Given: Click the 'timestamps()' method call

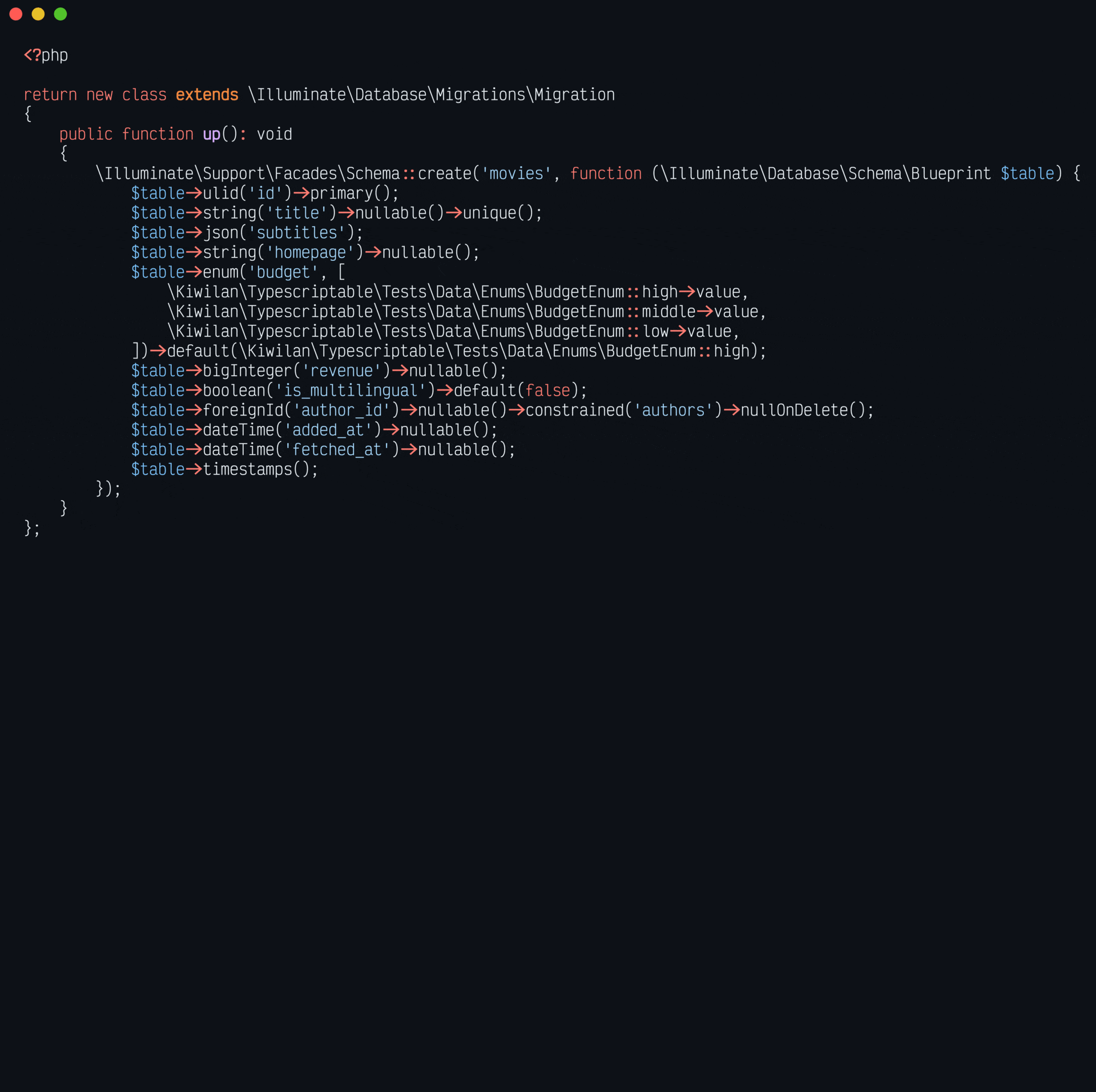Looking at the screenshot, I should pyautogui.click(x=256, y=469).
